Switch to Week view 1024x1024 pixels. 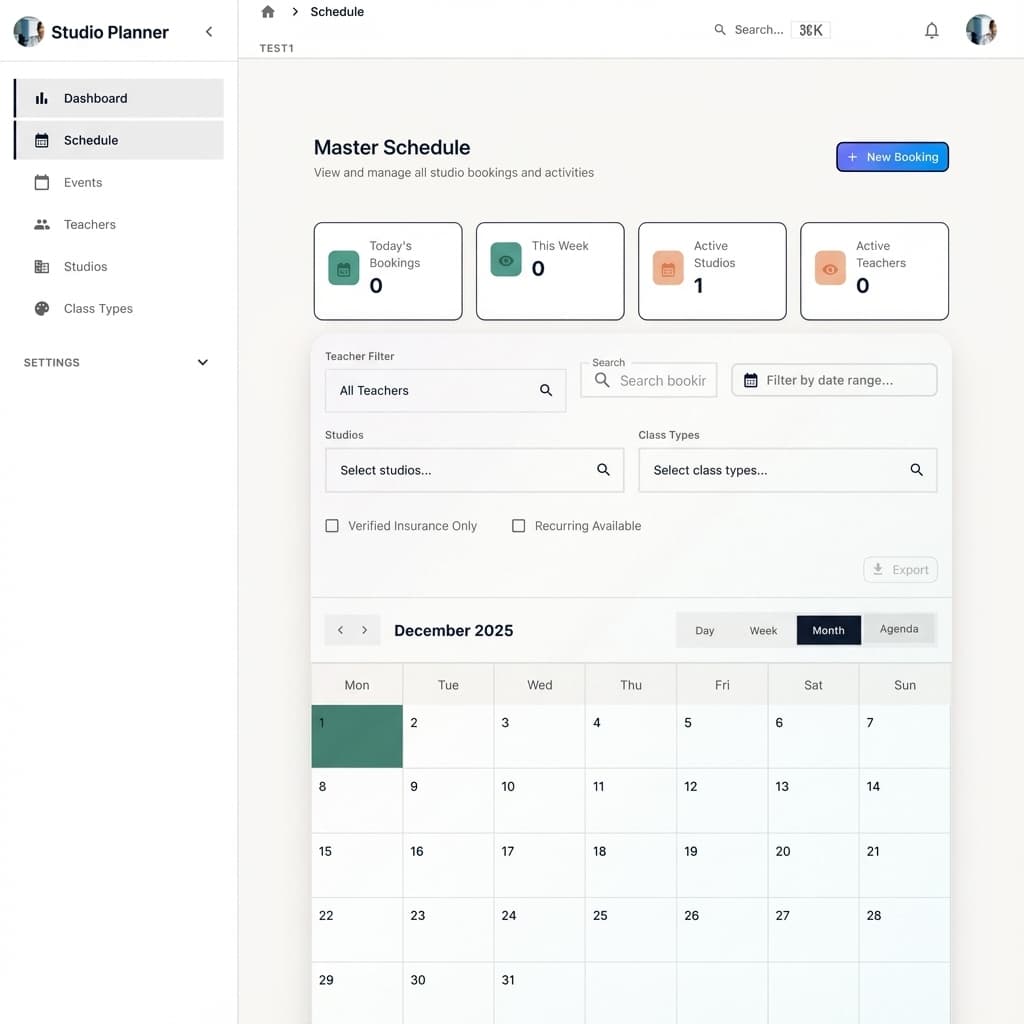(x=763, y=630)
